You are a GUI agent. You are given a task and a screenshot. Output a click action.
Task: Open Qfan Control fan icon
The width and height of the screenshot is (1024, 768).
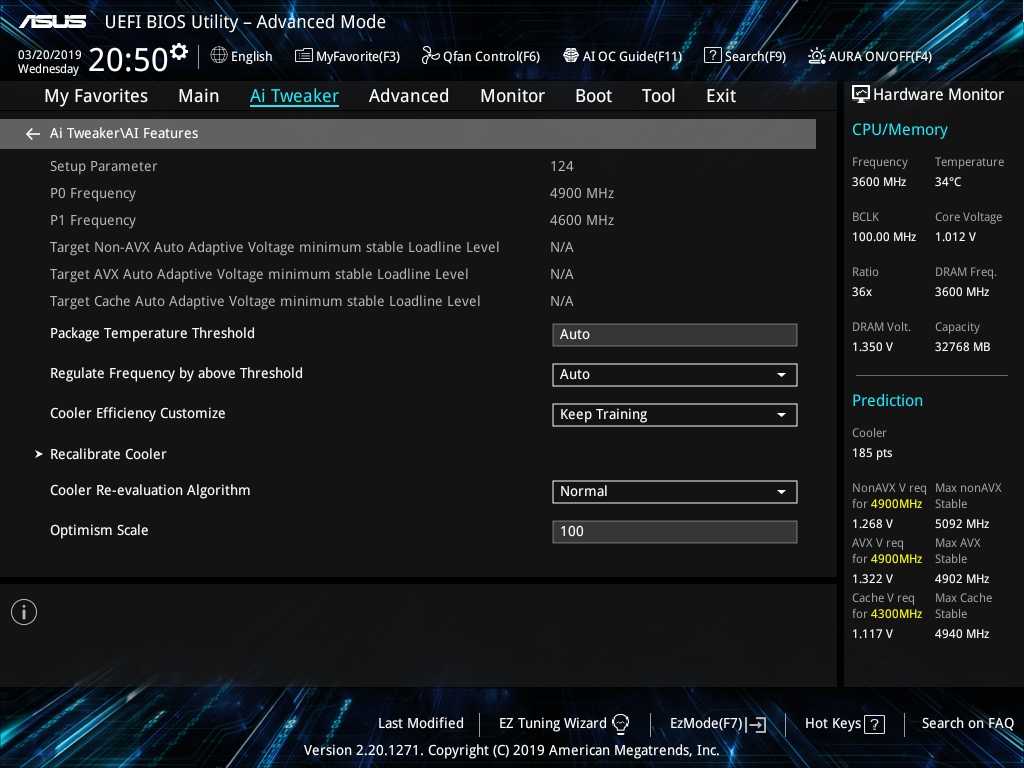[431, 56]
